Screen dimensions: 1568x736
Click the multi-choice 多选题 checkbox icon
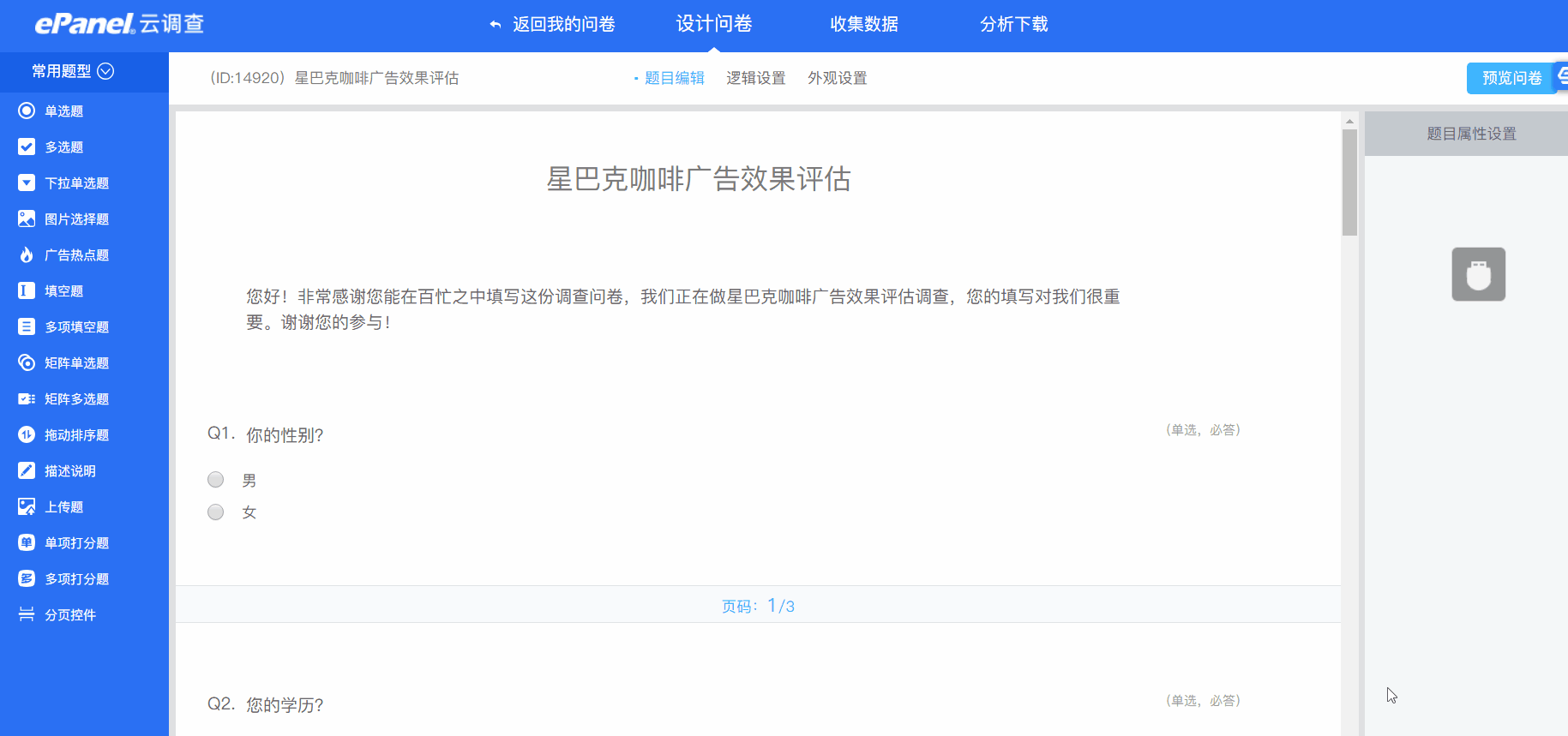(x=27, y=147)
